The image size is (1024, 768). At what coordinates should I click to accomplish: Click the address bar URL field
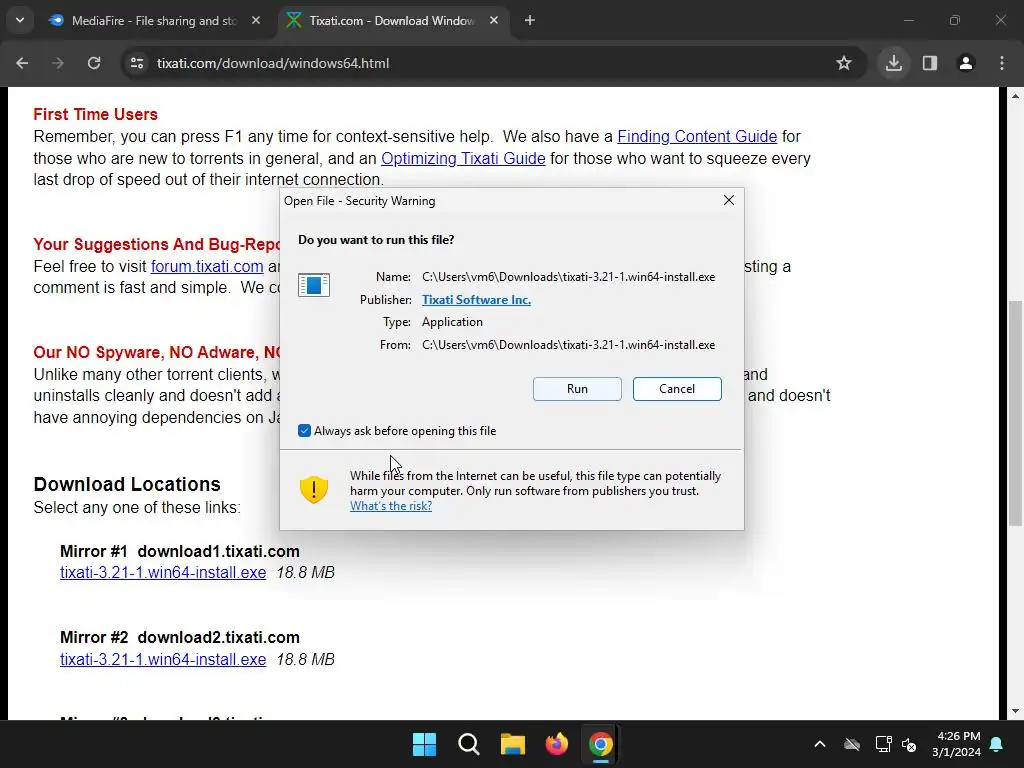click(483, 63)
